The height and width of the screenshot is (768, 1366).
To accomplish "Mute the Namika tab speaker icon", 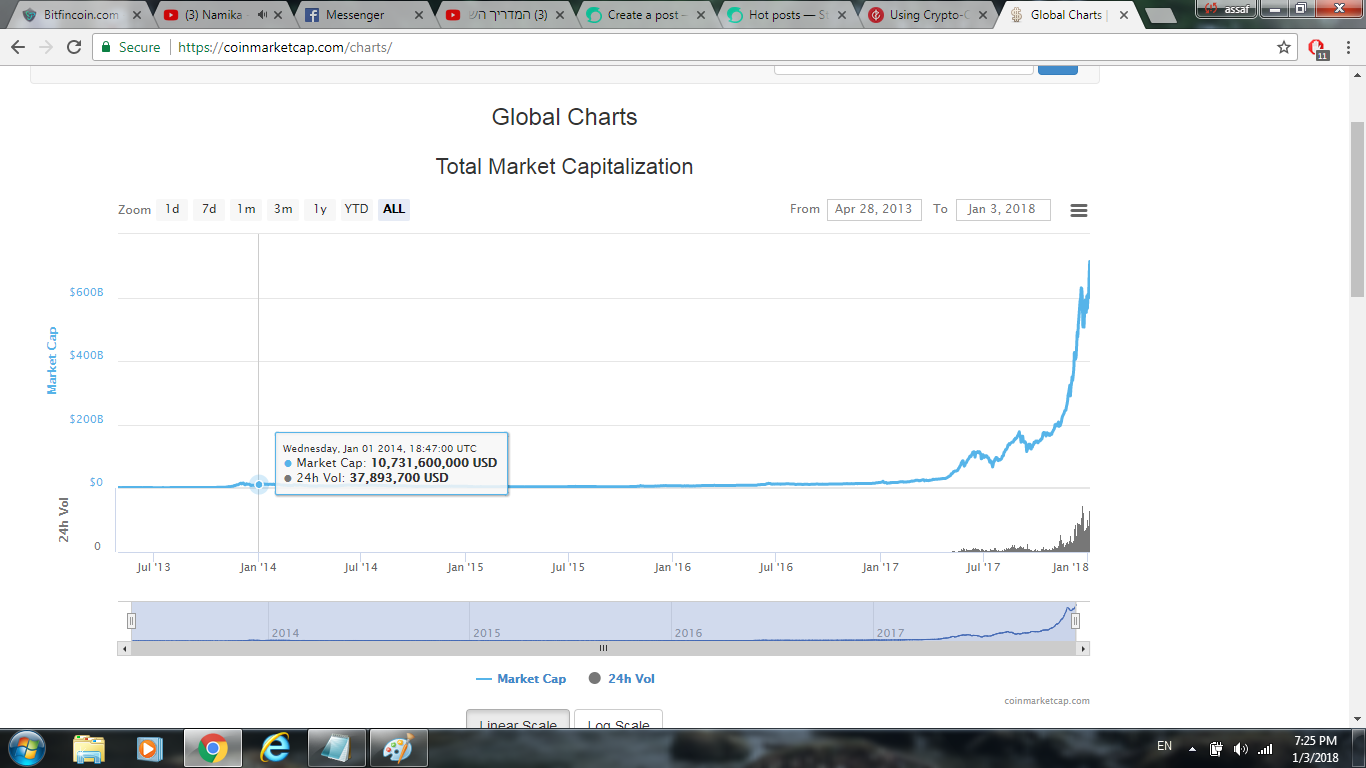I will pos(263,15).
